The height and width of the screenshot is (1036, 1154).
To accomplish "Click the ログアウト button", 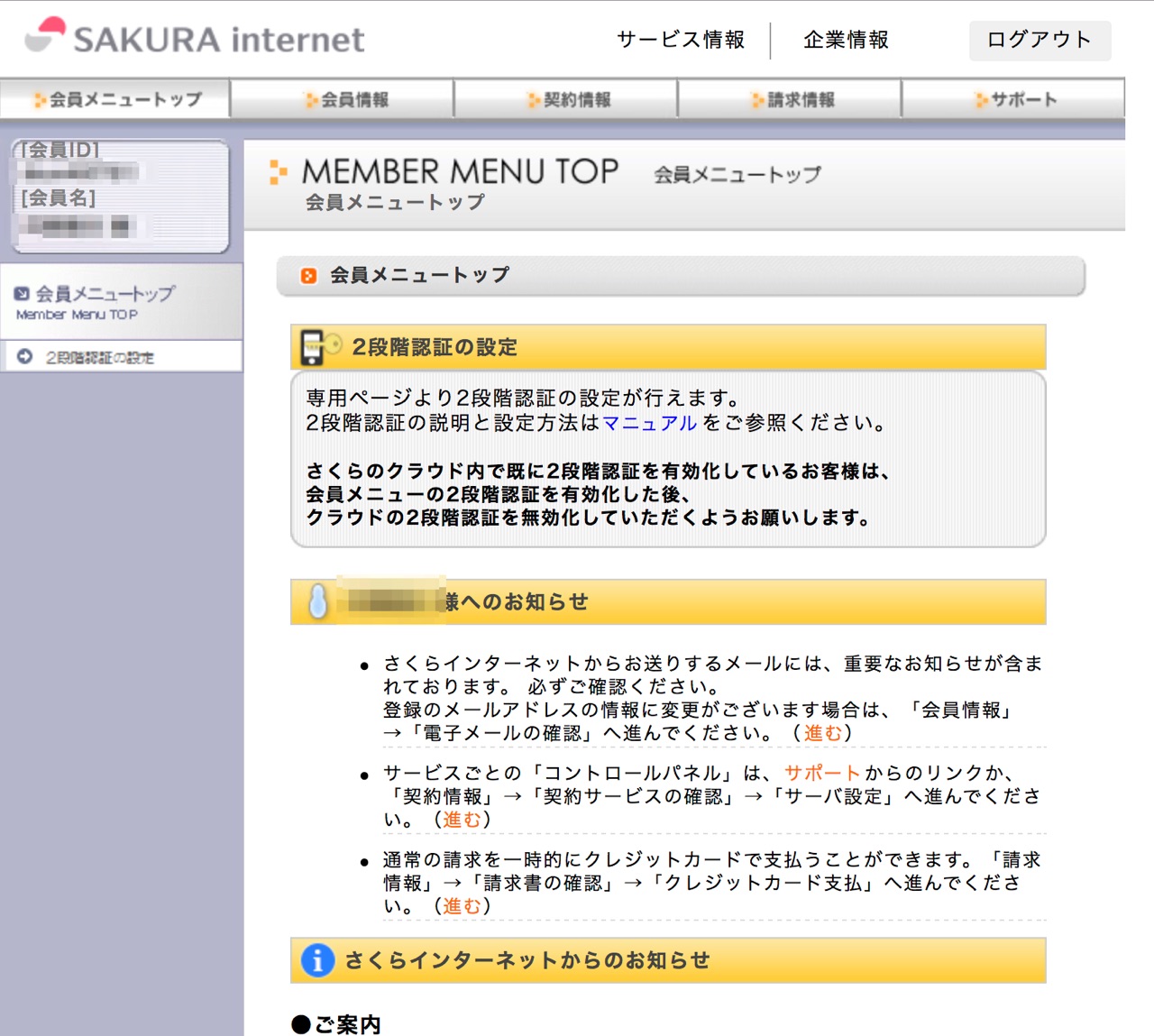I will 1040,40.
